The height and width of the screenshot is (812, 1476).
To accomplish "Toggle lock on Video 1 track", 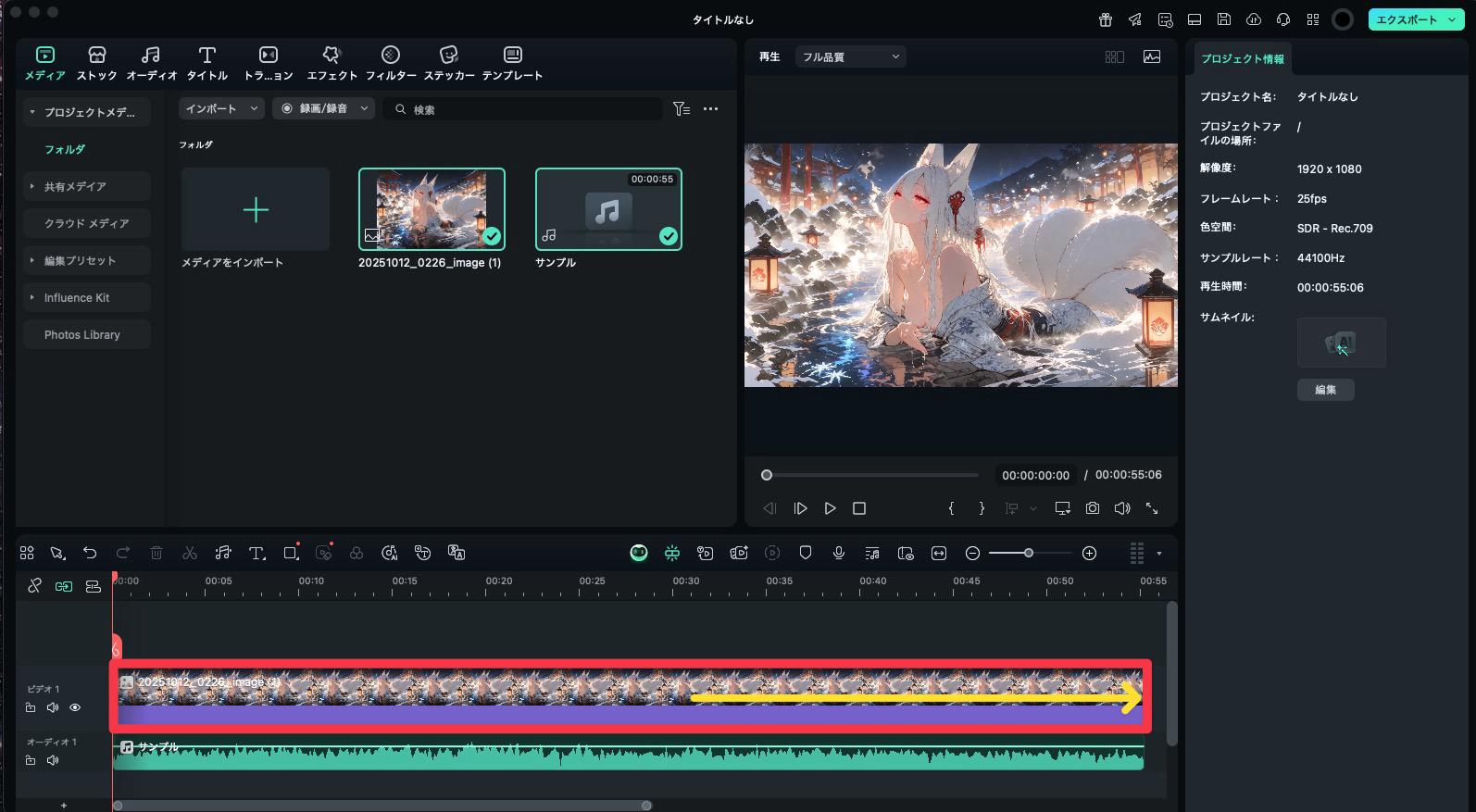I will coord(31,707).
